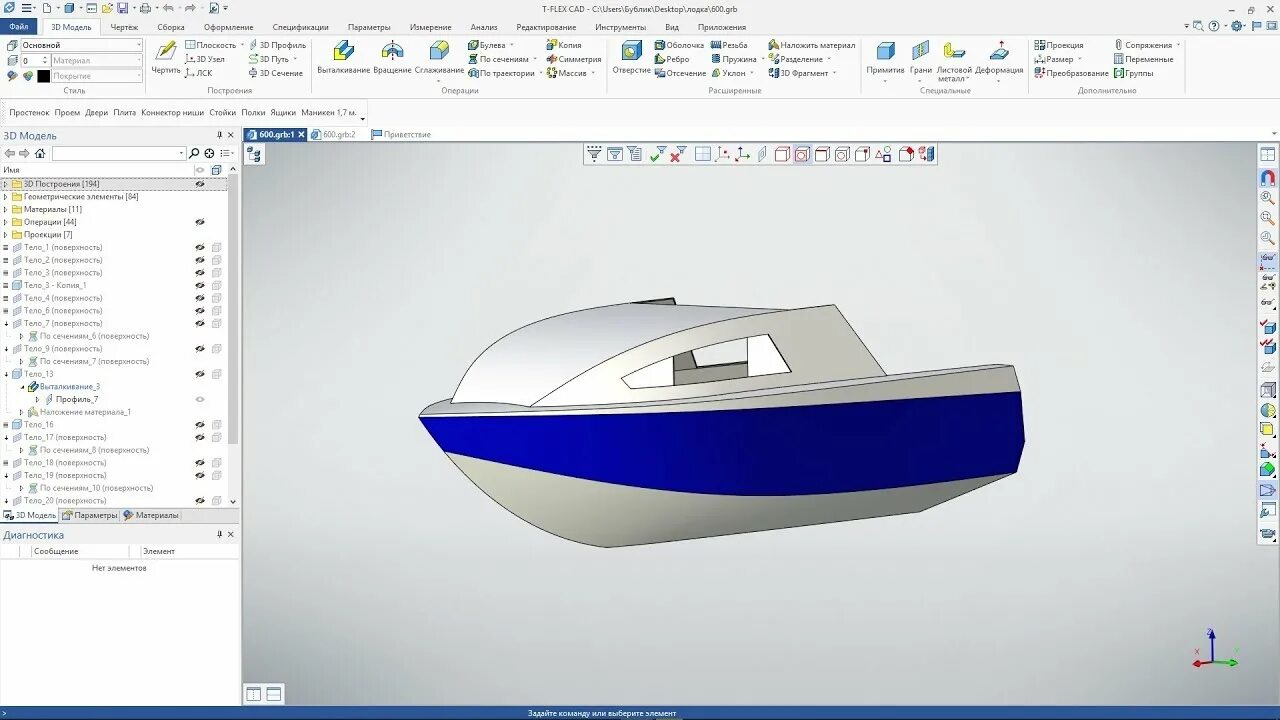
Task: Switch to the Сборка ribbon tab
Action: [x=171, y=27]
